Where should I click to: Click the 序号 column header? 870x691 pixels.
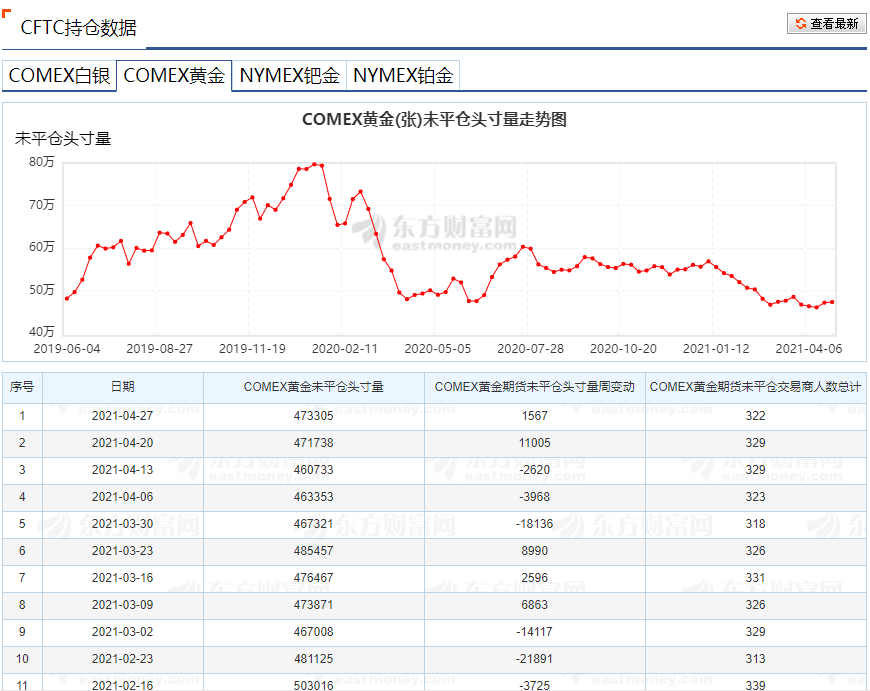point(22,387)
